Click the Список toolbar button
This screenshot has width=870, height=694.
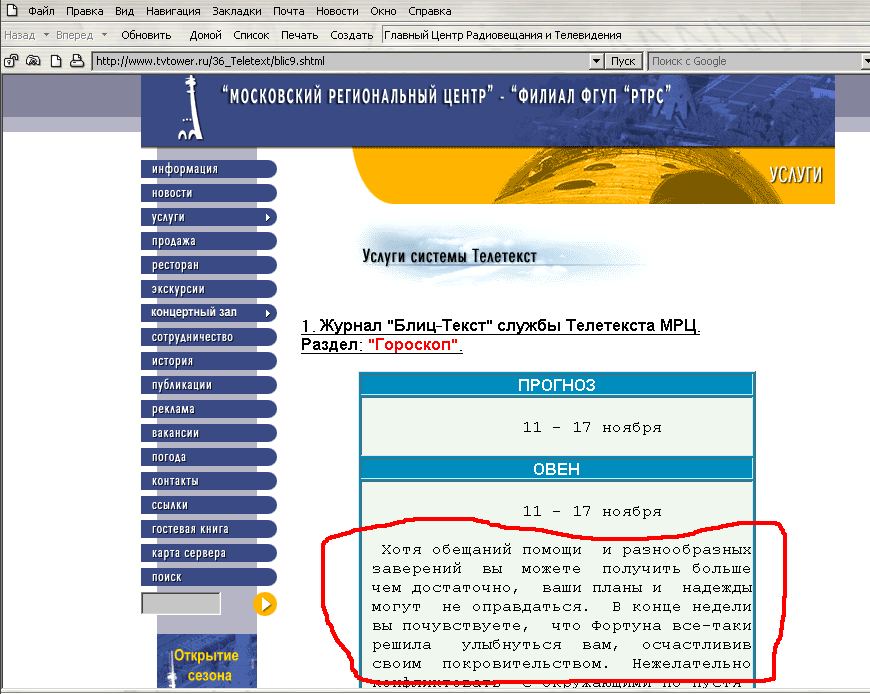[251, 35]
